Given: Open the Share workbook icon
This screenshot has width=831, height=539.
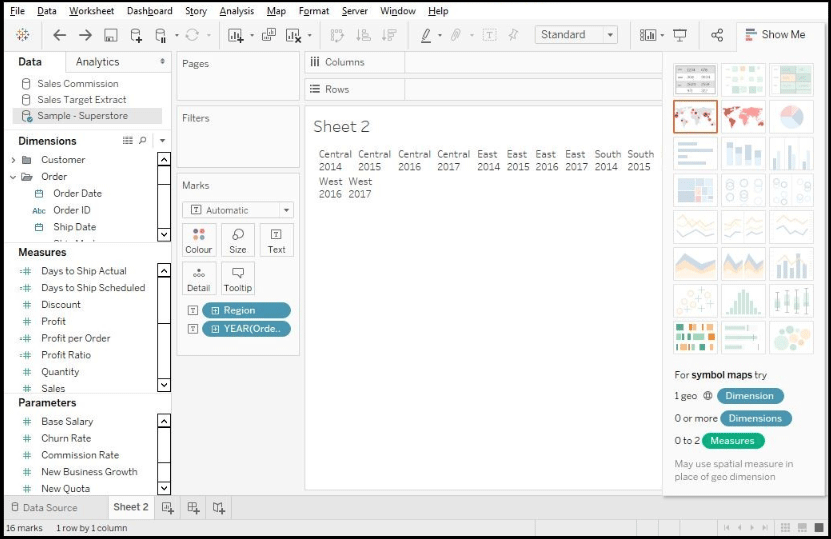Looking at the screenshot, I should [717, 35].
